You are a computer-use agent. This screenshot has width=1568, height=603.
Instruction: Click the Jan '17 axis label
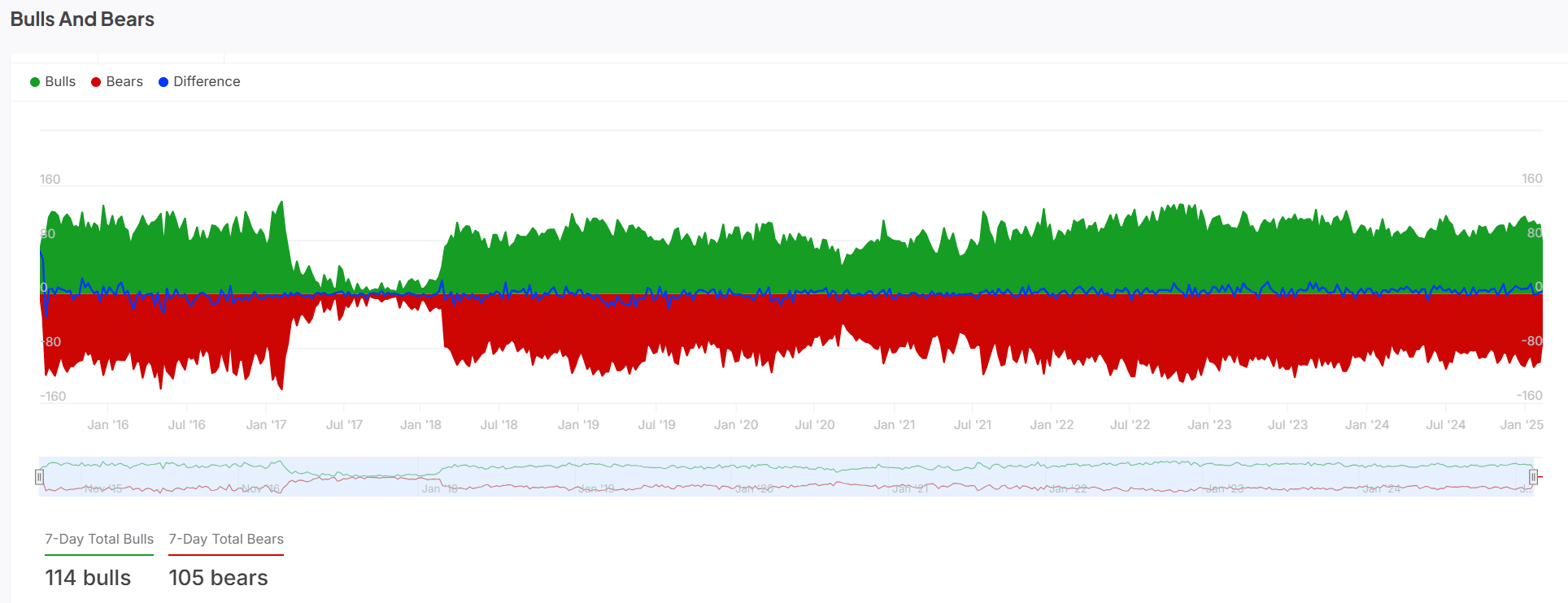(x=266, y=425)
